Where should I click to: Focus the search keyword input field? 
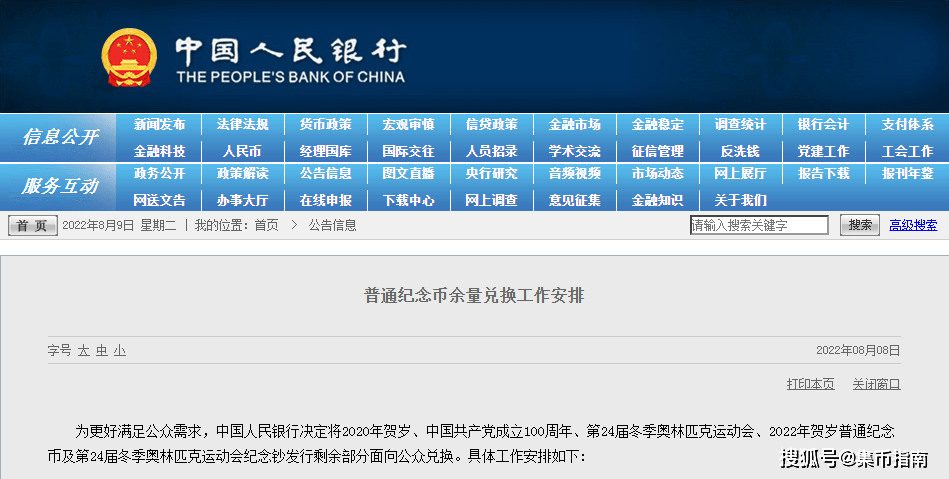click(758, 225)
